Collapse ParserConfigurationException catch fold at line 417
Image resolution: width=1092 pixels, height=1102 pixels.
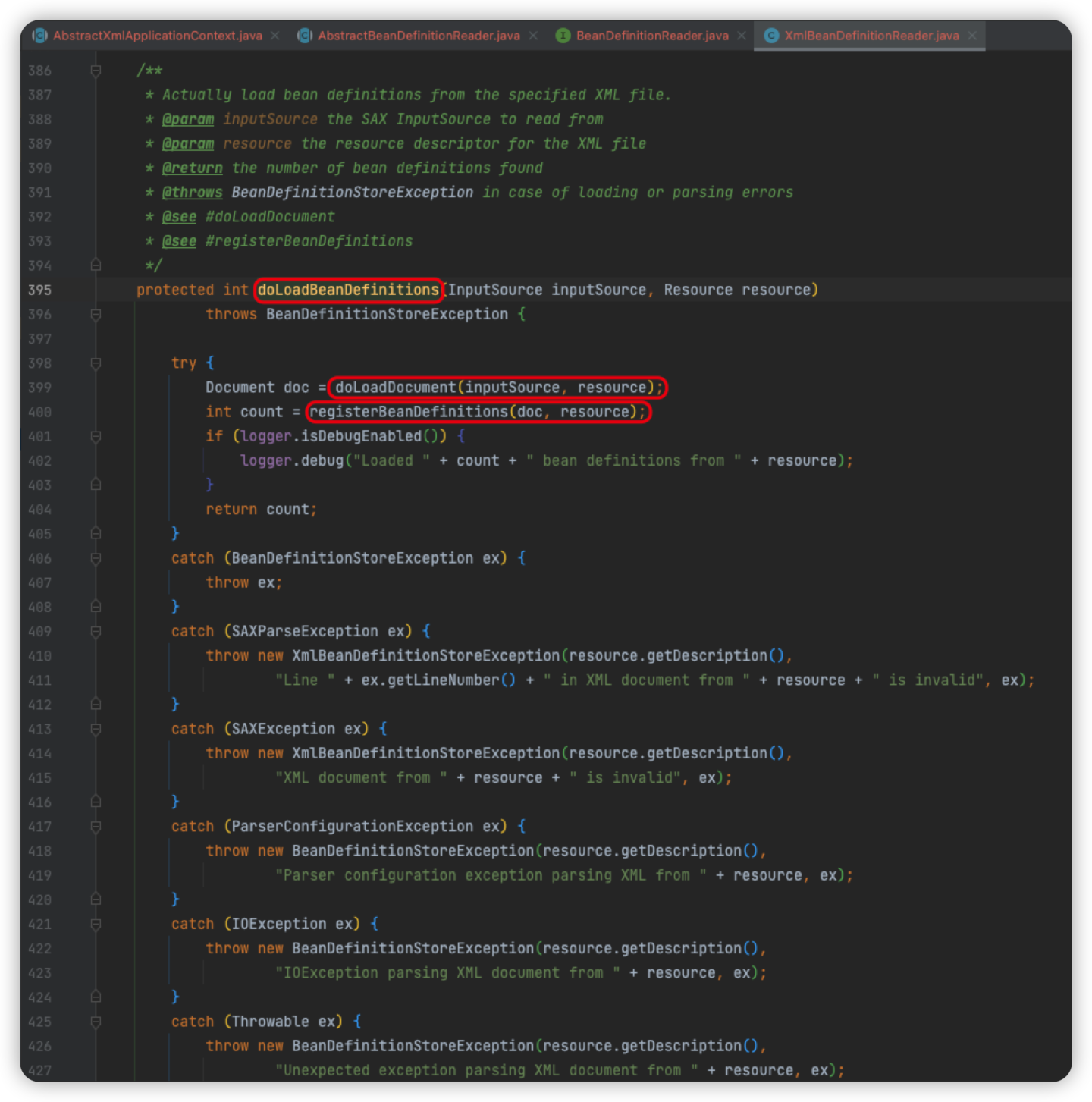coord(96,827)
